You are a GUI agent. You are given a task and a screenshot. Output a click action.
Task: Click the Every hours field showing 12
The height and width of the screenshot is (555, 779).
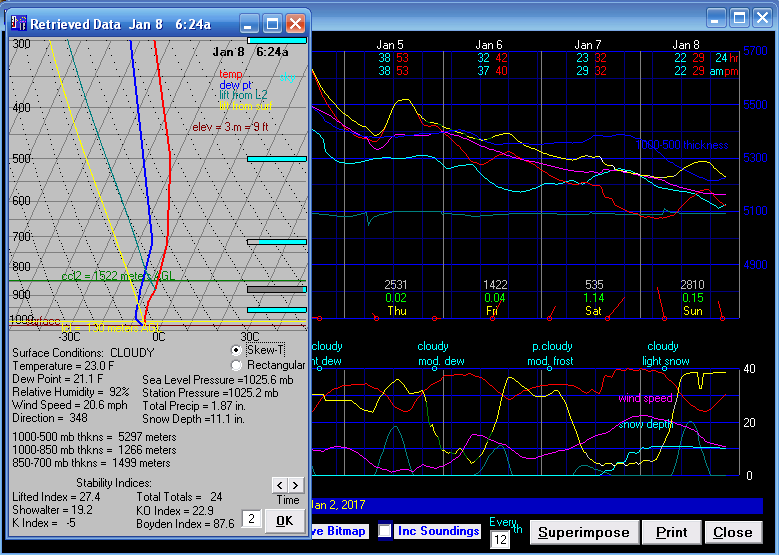pyautogui.click(x=502, y=540)
